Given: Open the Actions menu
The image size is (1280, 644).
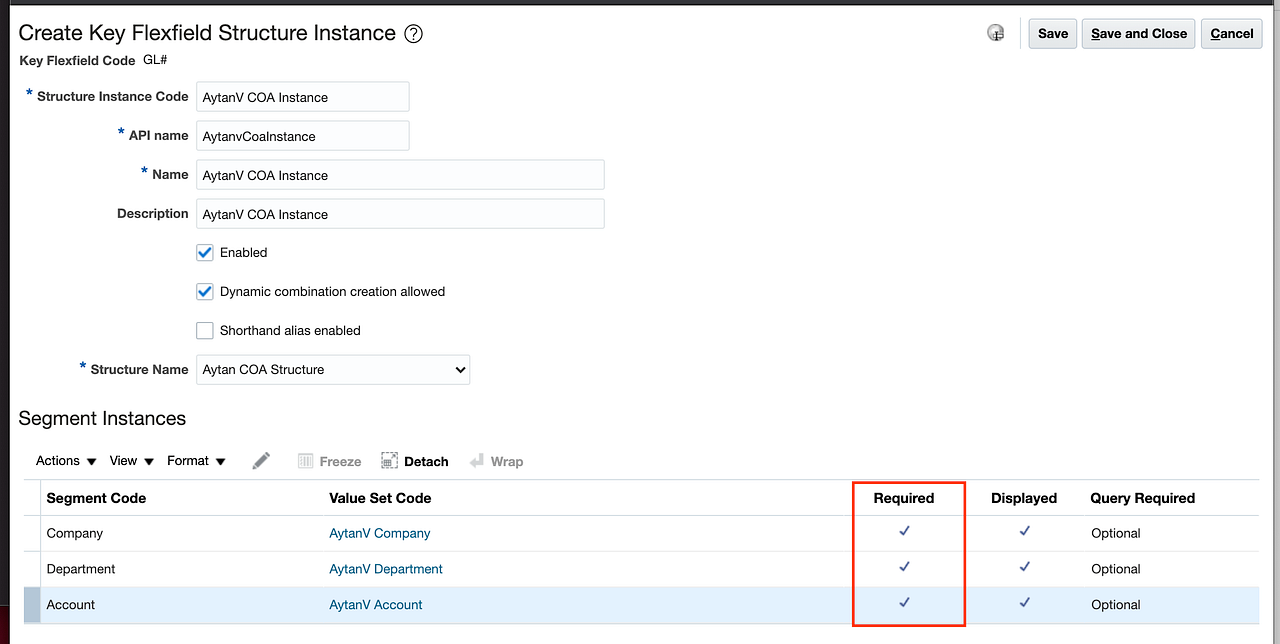Looking at the screenshot, I should tap(64, 460).
